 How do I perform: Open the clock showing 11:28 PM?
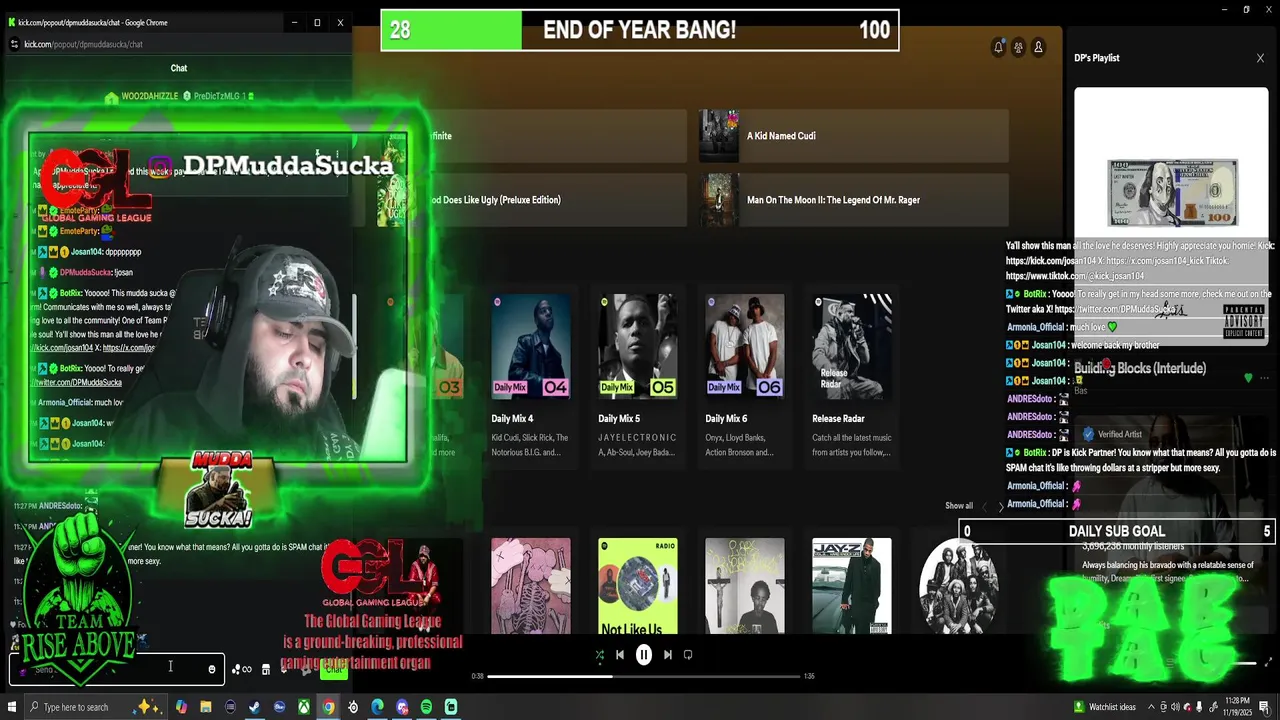coord(1238,707)
